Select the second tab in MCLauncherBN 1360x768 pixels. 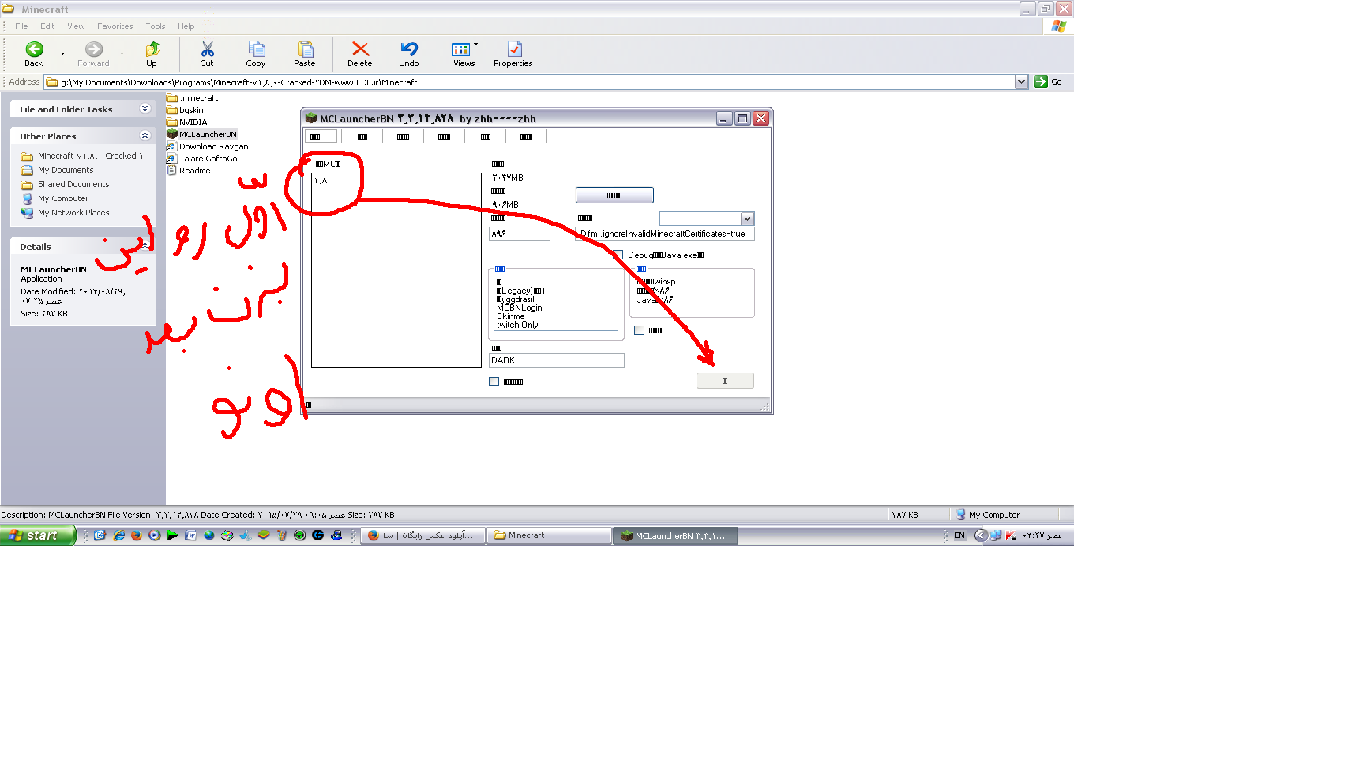362,137
